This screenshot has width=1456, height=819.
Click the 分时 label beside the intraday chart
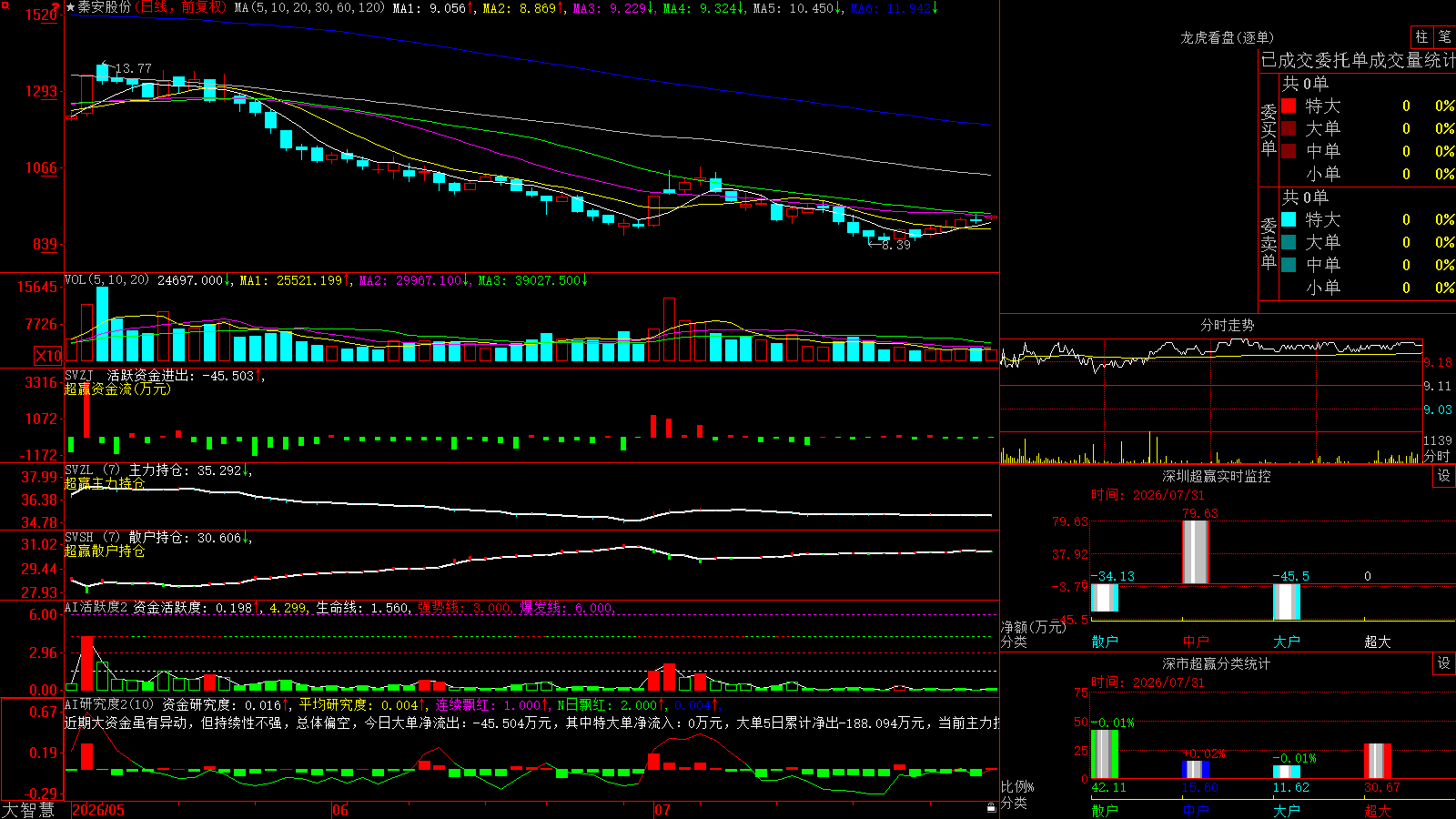click(1437, 456)
